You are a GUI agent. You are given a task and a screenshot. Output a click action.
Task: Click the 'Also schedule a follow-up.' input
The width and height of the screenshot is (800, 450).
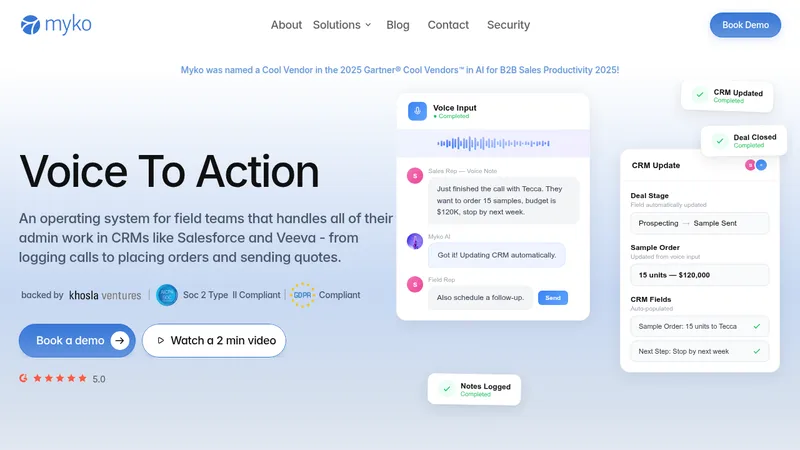(480, 297)
